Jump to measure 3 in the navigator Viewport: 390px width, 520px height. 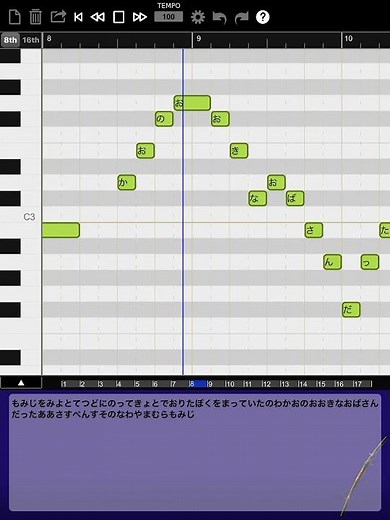(x=100, y=384)
